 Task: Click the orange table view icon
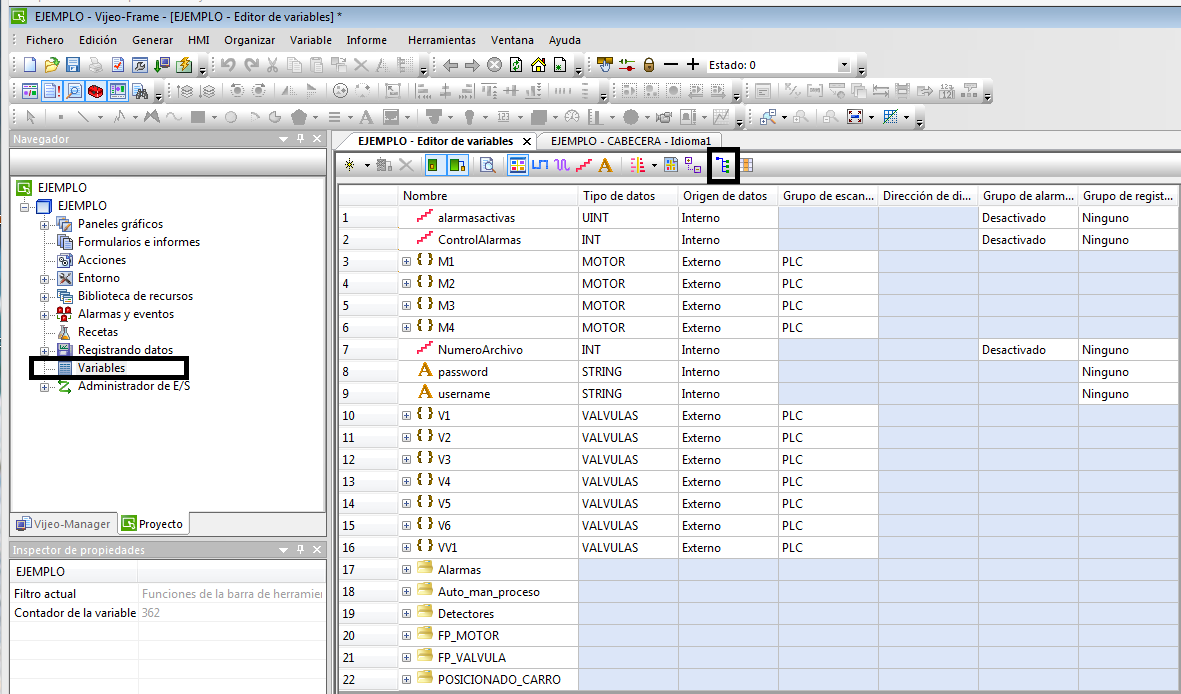(747, 165)
